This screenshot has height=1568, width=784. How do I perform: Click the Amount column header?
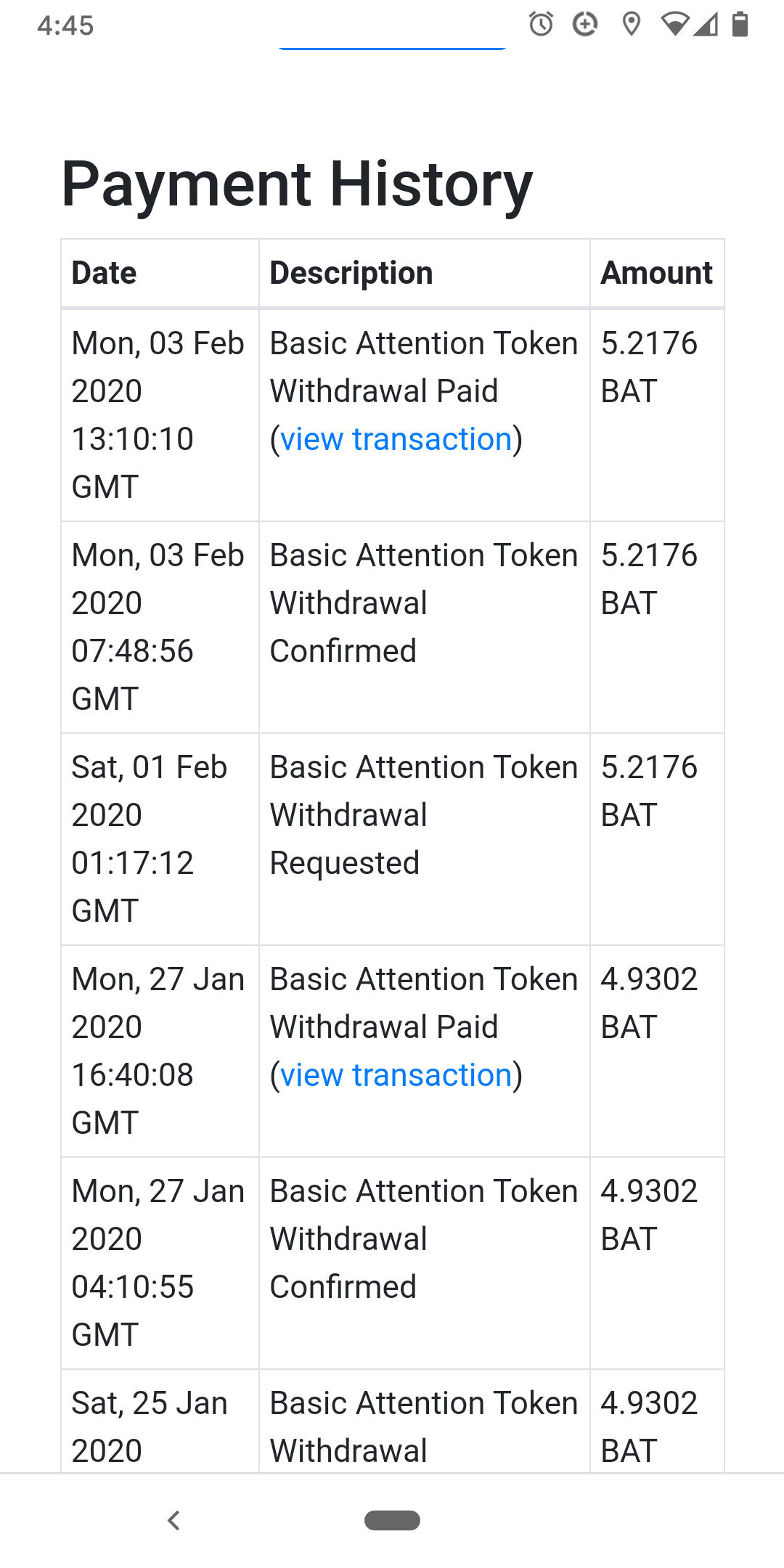pyautogui.click(x=656, y=273)
